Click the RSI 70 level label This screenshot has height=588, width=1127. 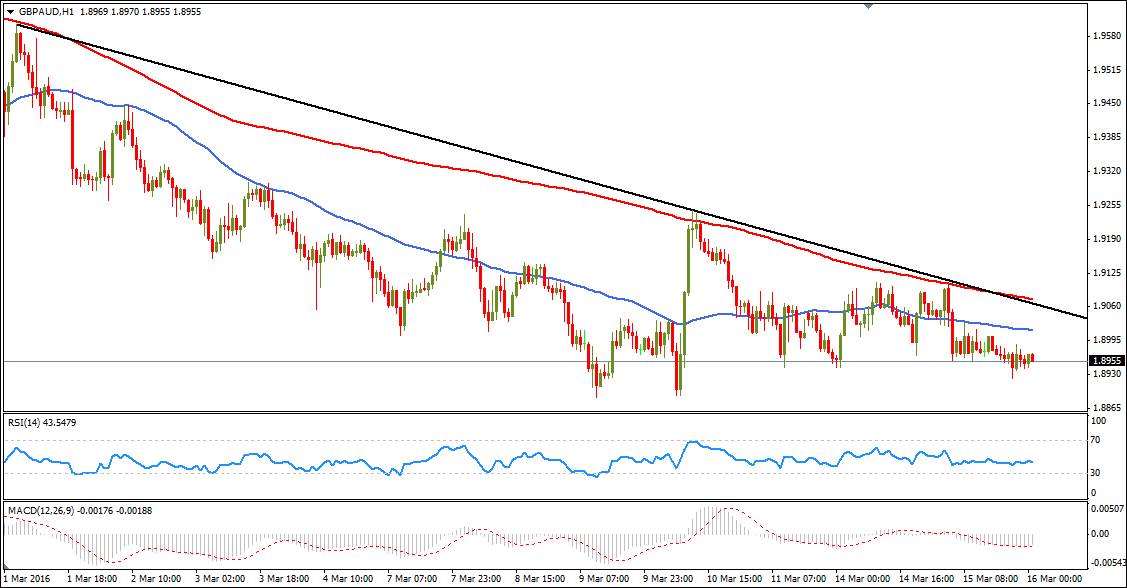[x=1095, y=440]
